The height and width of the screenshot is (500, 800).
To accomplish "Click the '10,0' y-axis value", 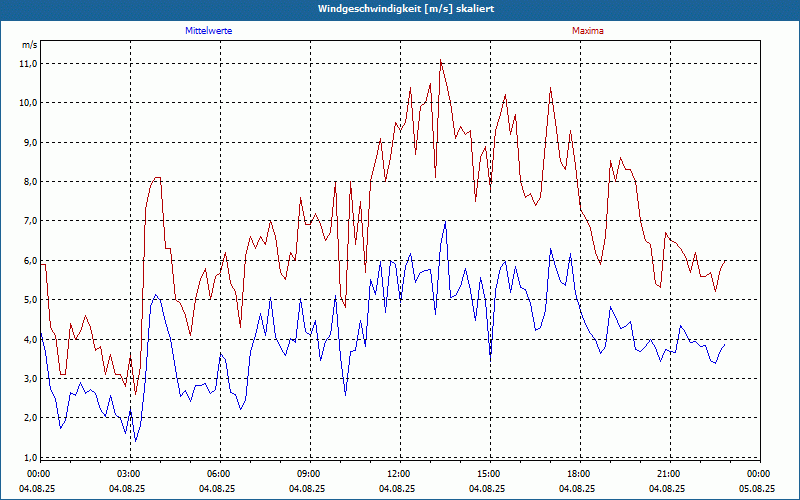I will click(x=28, y=103).
